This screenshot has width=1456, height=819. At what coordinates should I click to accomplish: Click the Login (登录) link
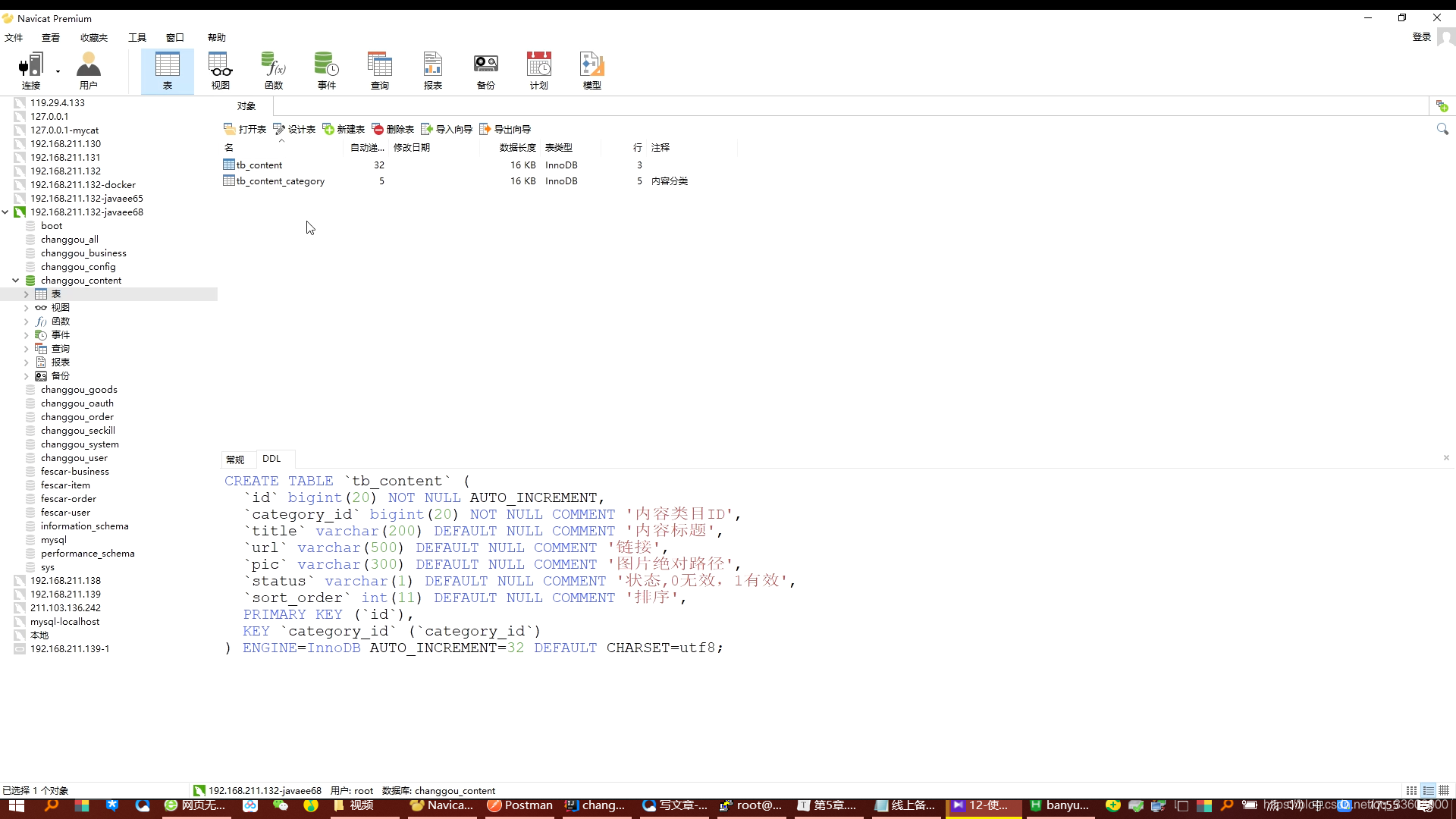tap(1421, 37)
